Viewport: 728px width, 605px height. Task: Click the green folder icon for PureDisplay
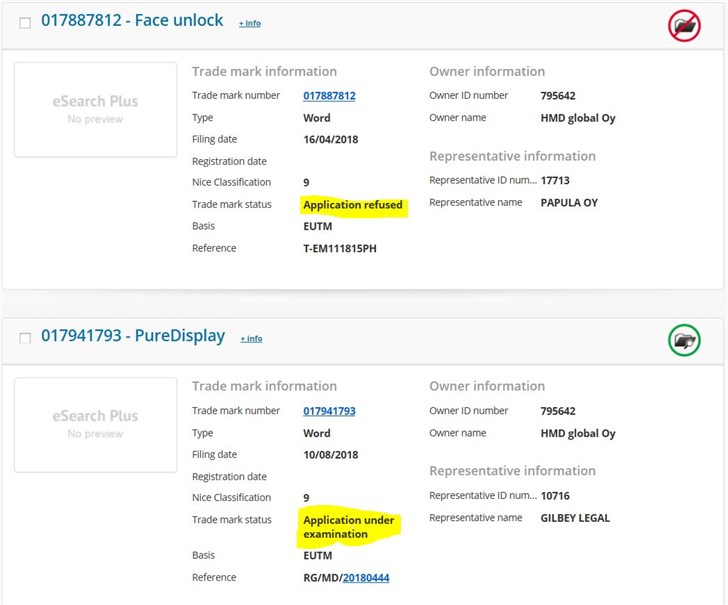684,341
